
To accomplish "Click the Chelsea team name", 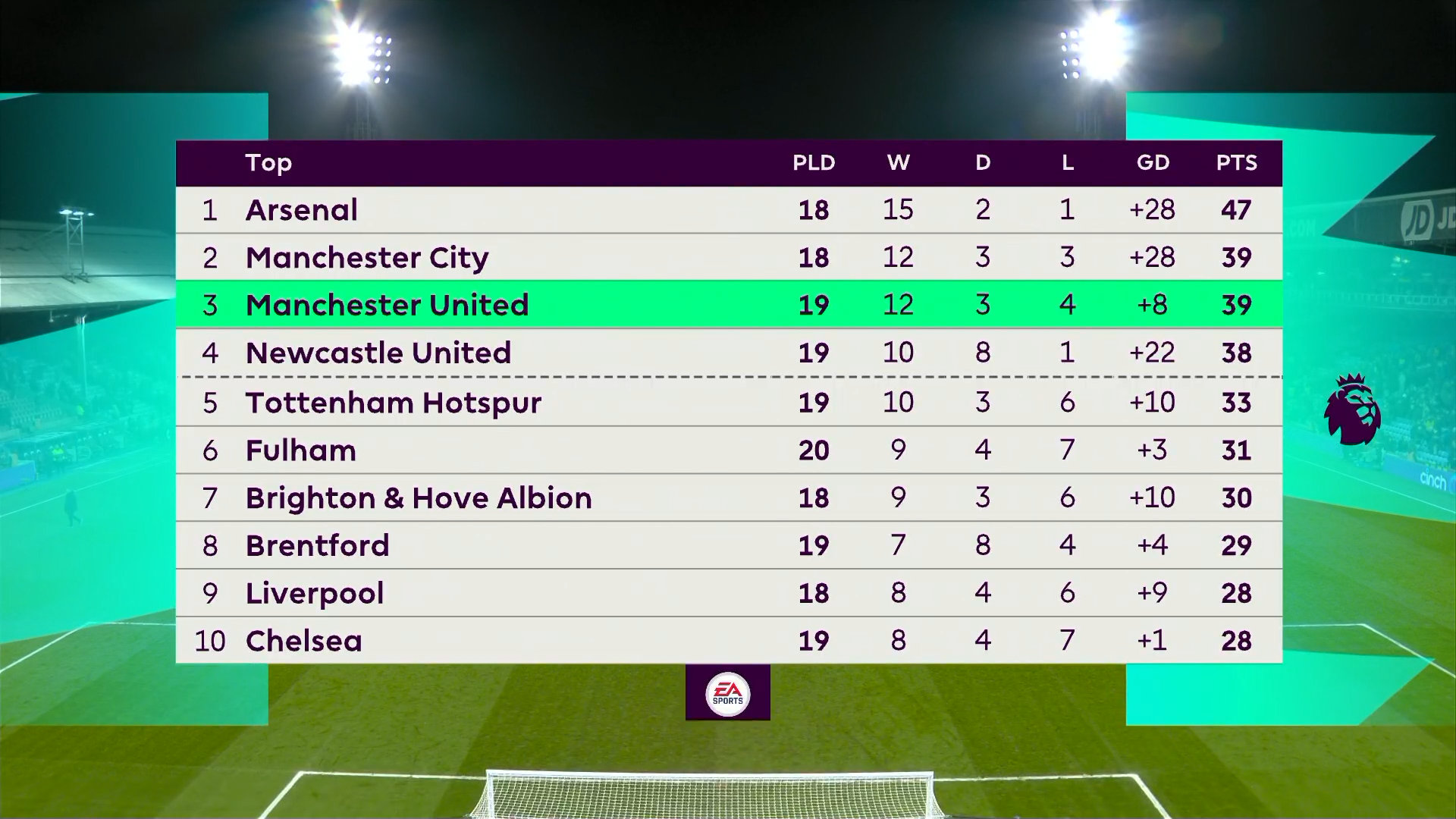I will pos(304,641).
